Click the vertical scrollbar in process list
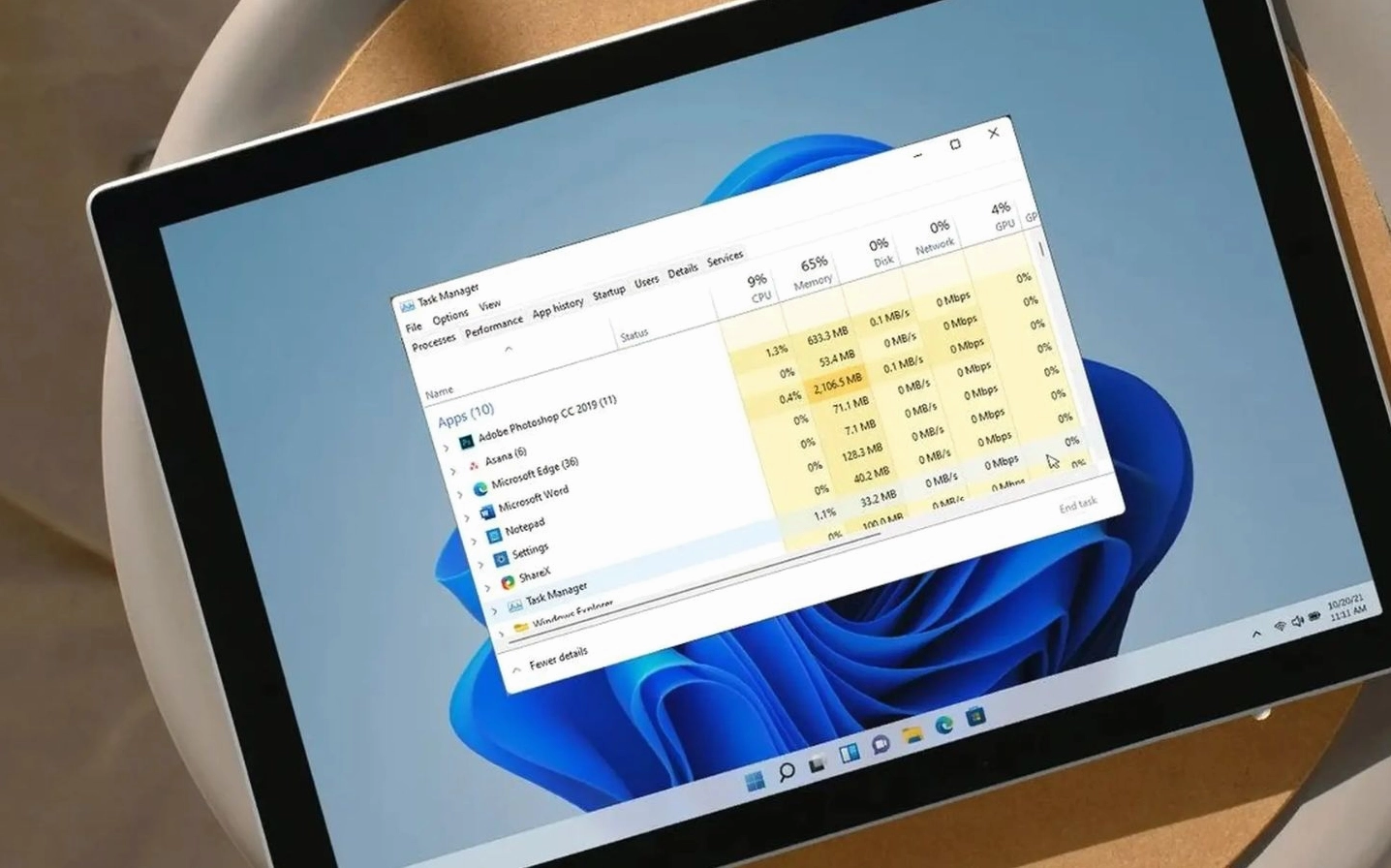Screen dimensions: 1391x868 tap(1041, 250)
